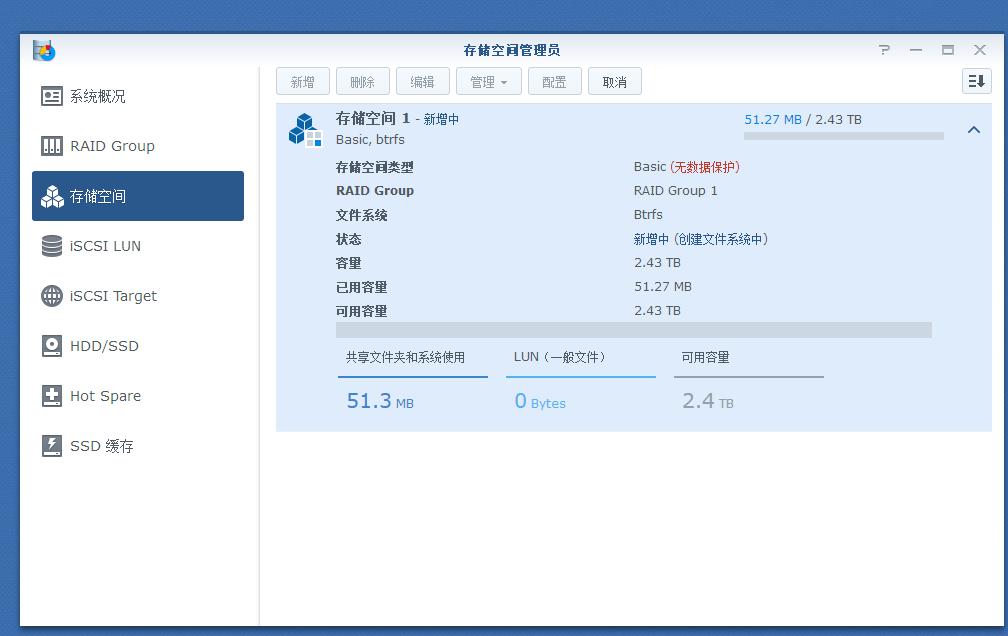Click the 取消 (Cancel) button
Screen dimensions: 1008x636
pos(614,81)
